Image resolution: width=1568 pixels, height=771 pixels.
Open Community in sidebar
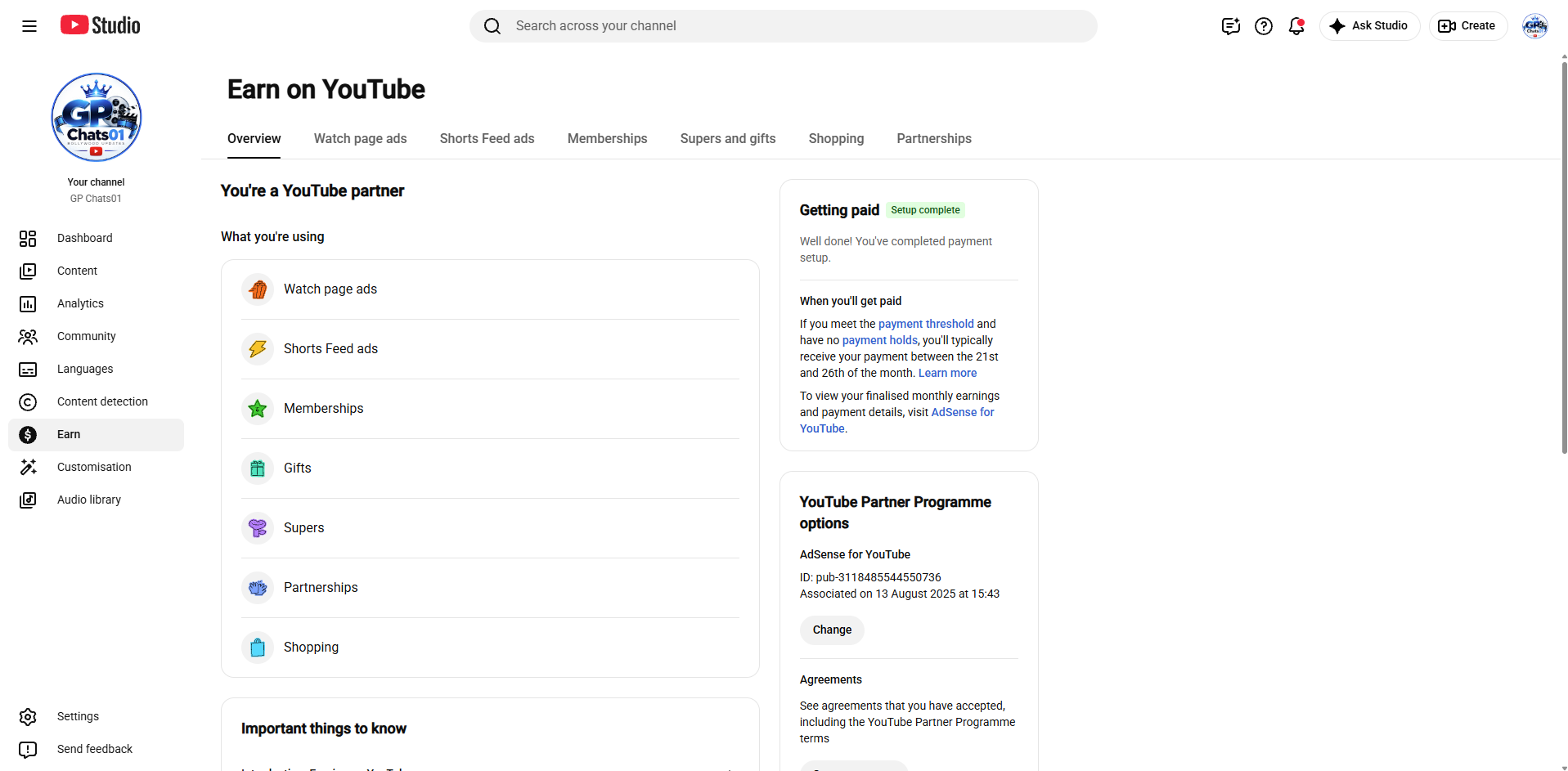pyautogui.click(x=96, y=336)
